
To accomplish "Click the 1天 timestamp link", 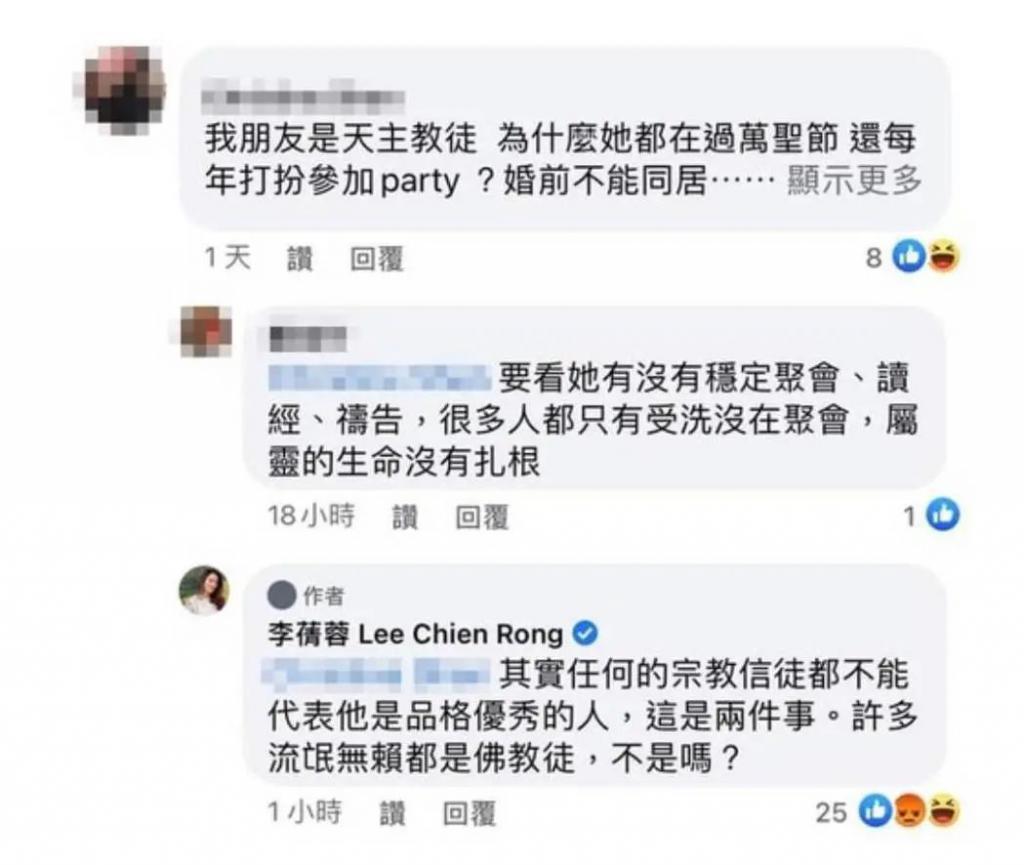I will pyautogui.click(x=228, y=257).
